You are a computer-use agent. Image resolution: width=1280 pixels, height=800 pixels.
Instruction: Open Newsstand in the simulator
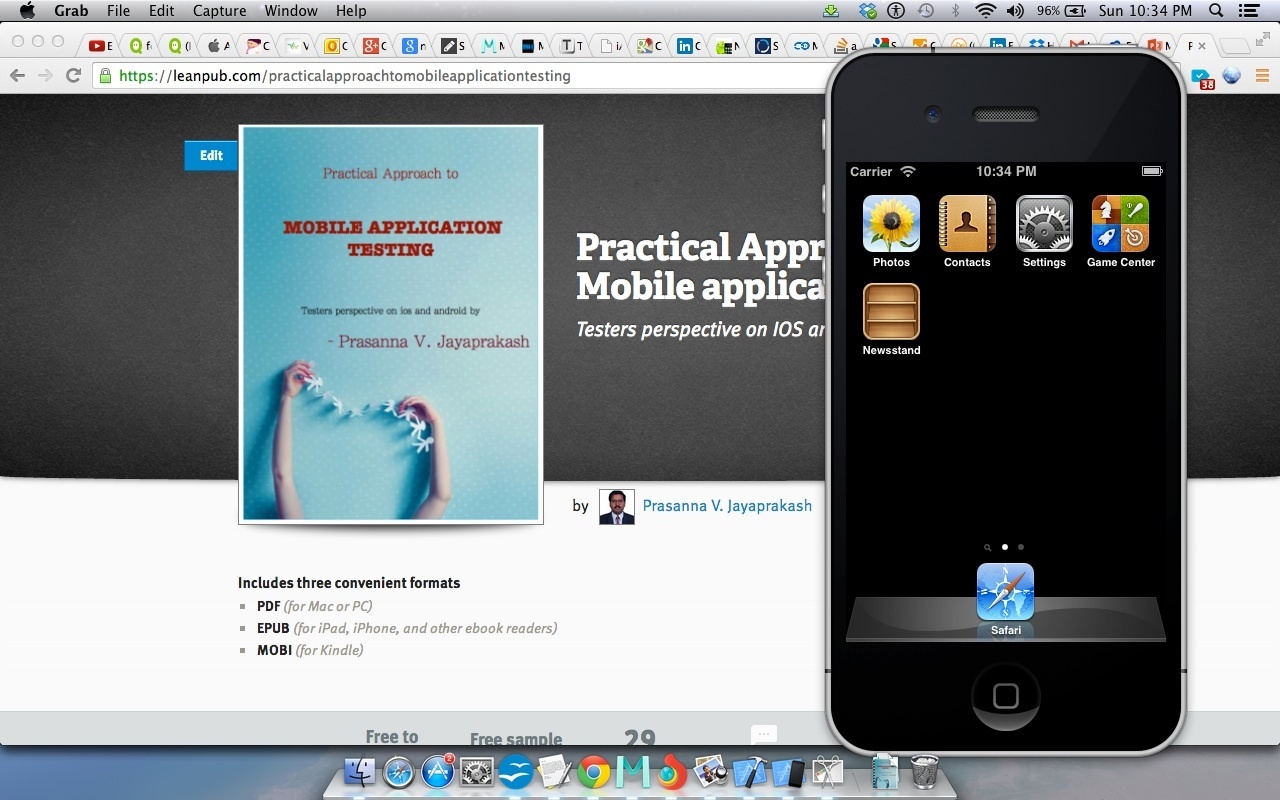[x=890, y=310]
